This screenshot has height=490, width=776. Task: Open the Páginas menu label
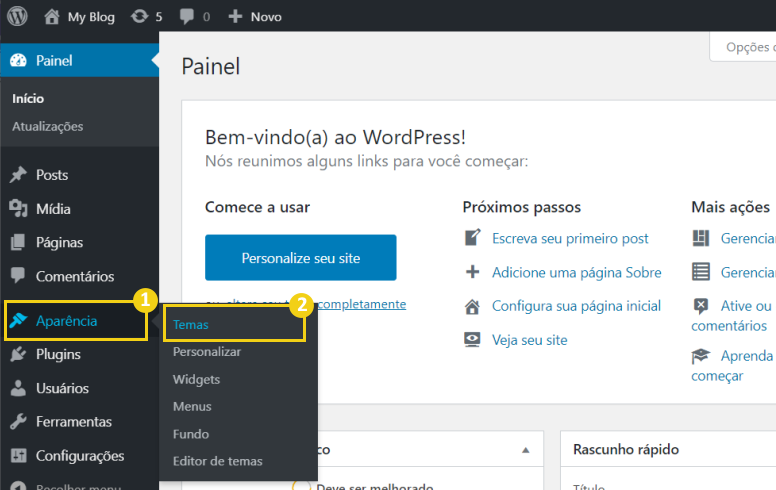tap(59, 243)
